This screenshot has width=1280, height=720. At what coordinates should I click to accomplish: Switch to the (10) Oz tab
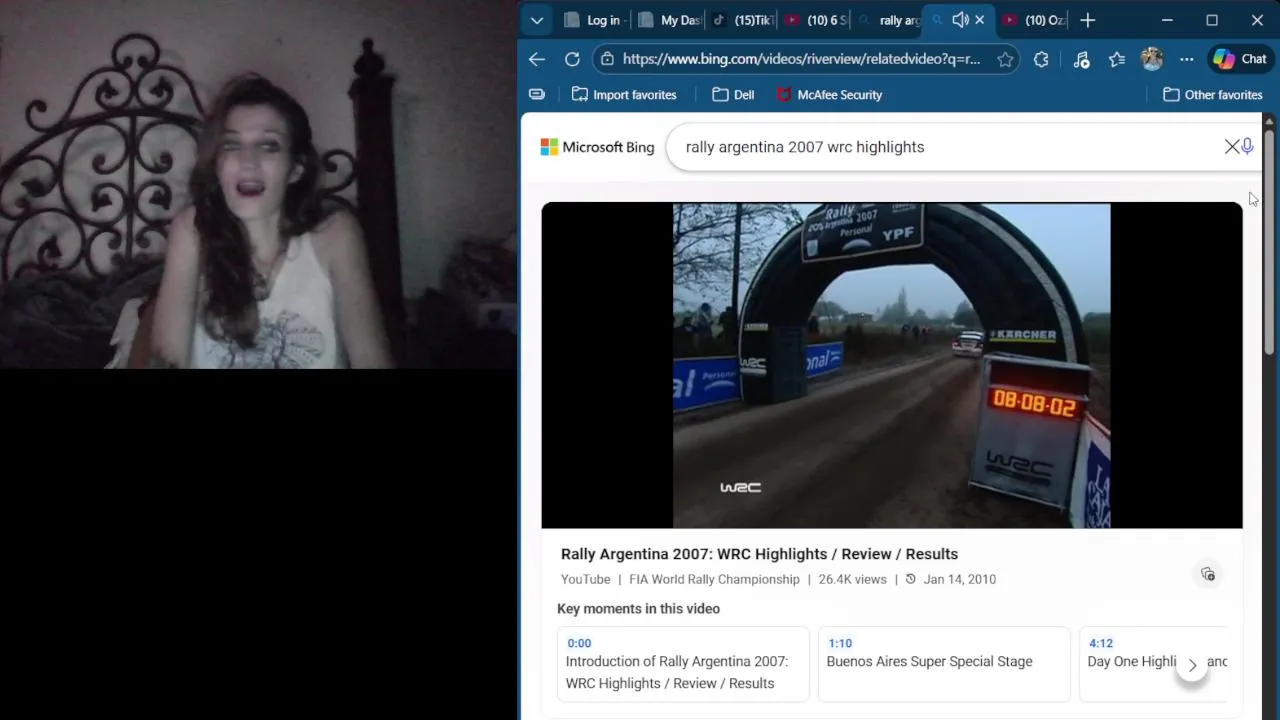tap(1034, 20)
